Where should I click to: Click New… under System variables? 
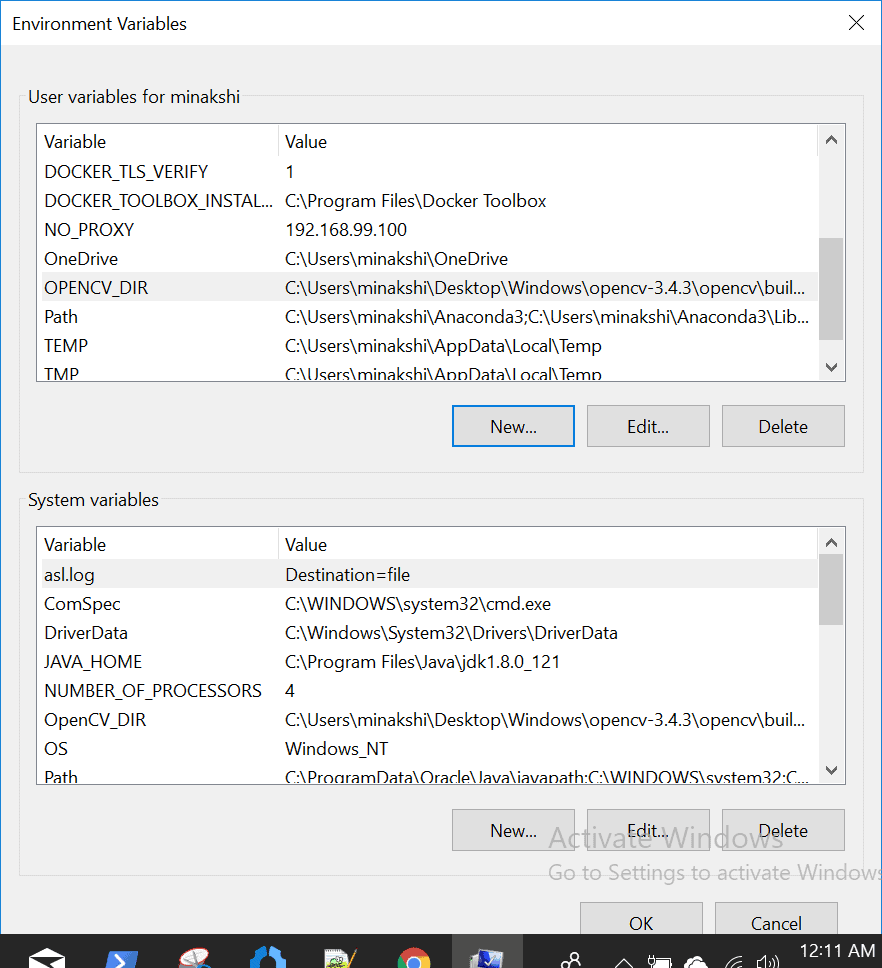tap(514, 830)
